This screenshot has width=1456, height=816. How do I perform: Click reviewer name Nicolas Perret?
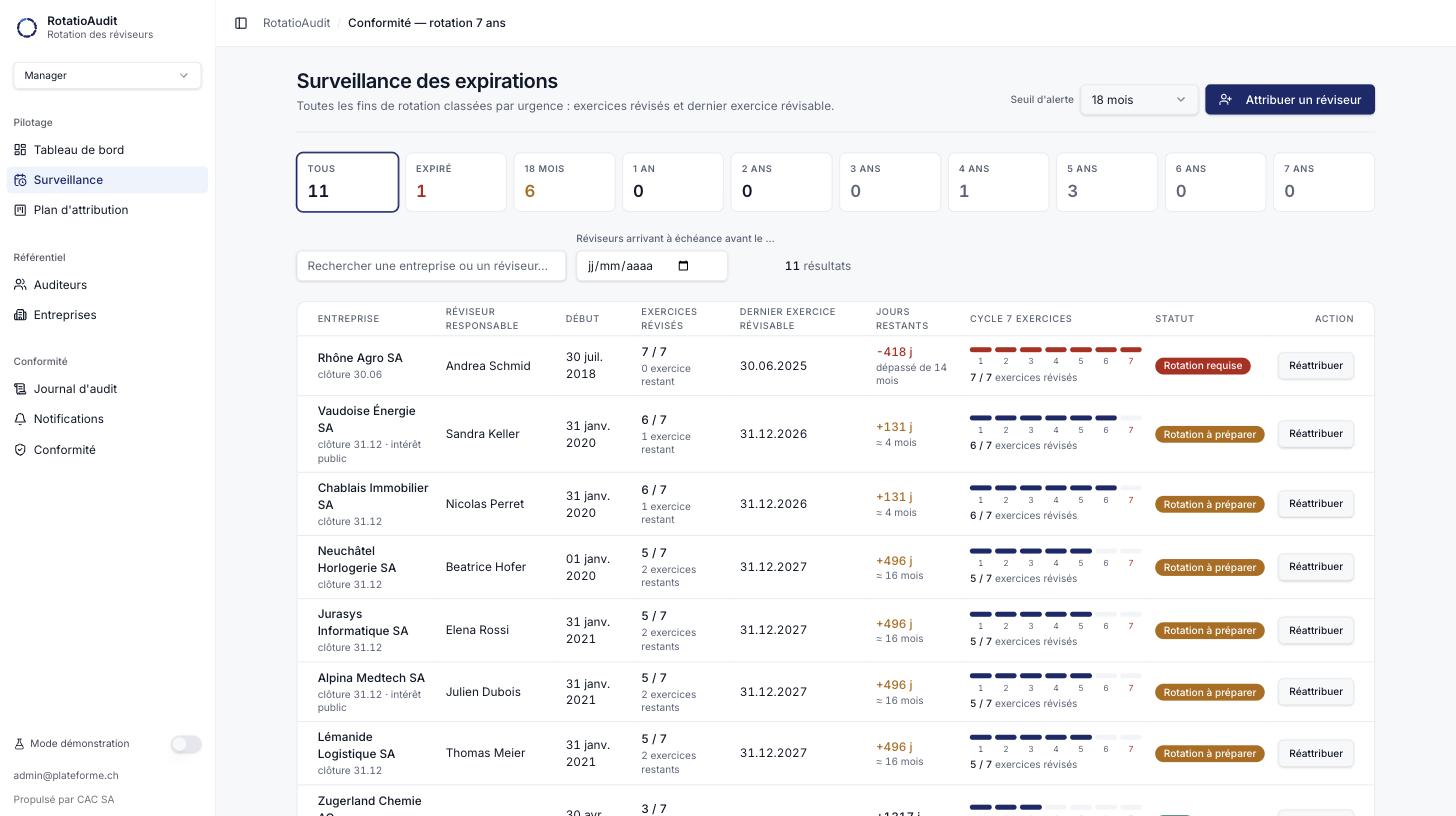click(485, 504)
